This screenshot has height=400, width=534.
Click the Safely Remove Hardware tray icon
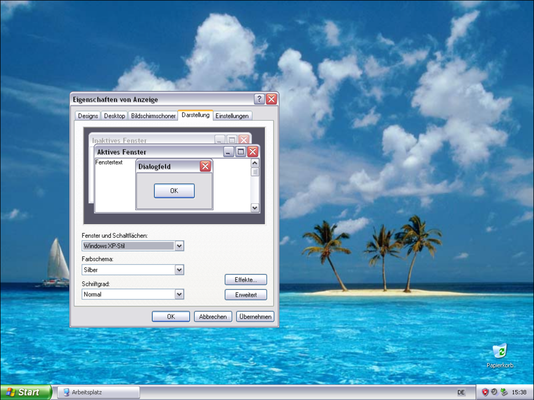[x=503, y=392]
